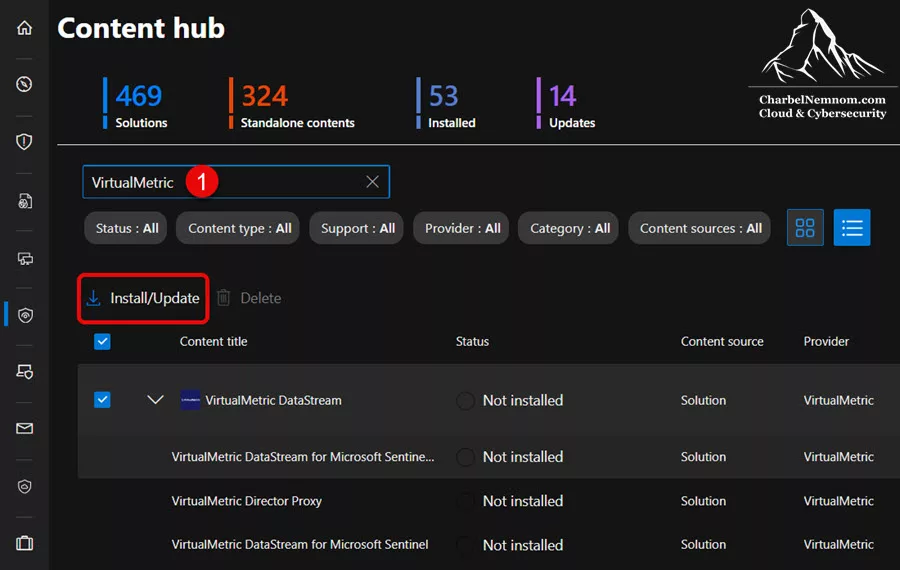Show the 14 Updates counter
The image size is (900, 570).
(x=567, y=104)
